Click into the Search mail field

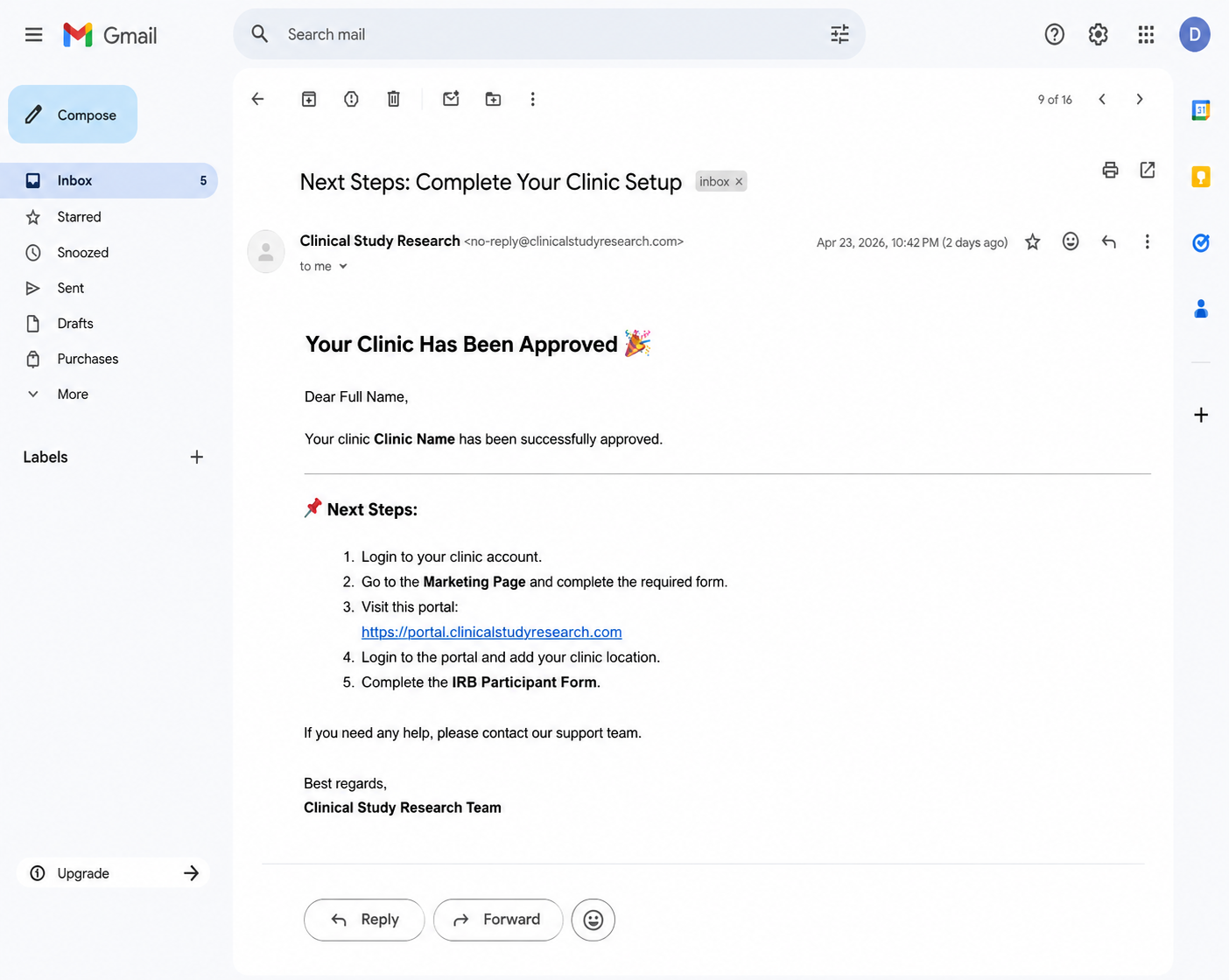(551, 34)
